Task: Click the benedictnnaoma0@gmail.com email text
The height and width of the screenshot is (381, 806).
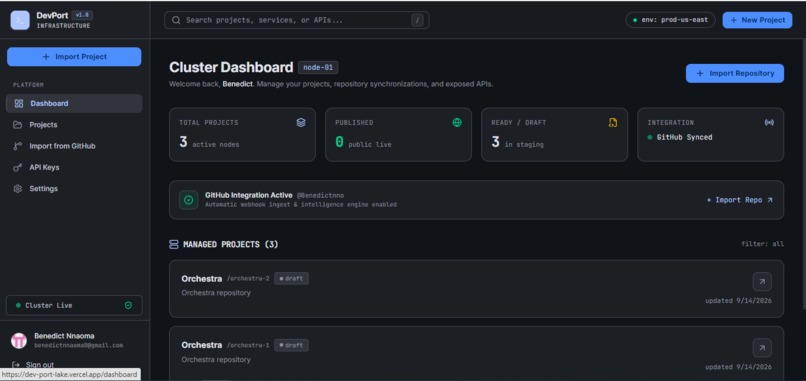Action: click(79, 346)
